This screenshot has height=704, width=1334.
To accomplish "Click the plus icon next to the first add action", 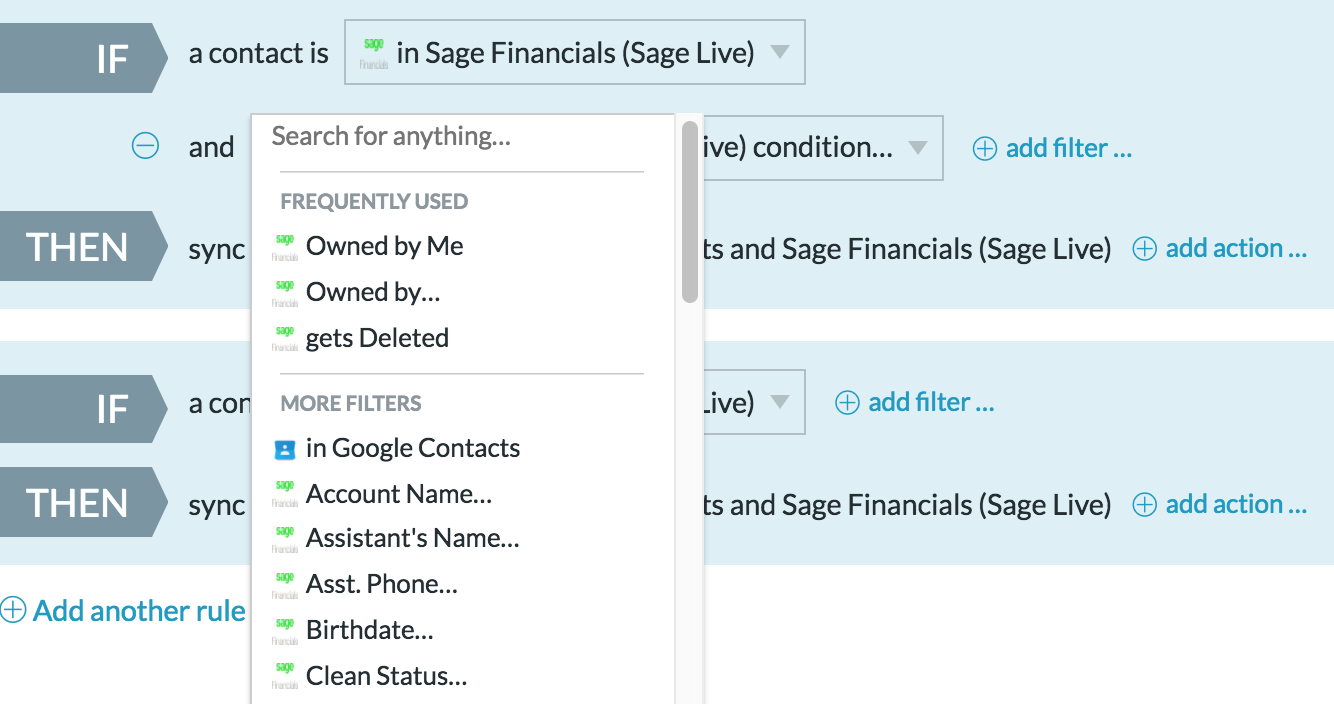I will coord(1144,249).
